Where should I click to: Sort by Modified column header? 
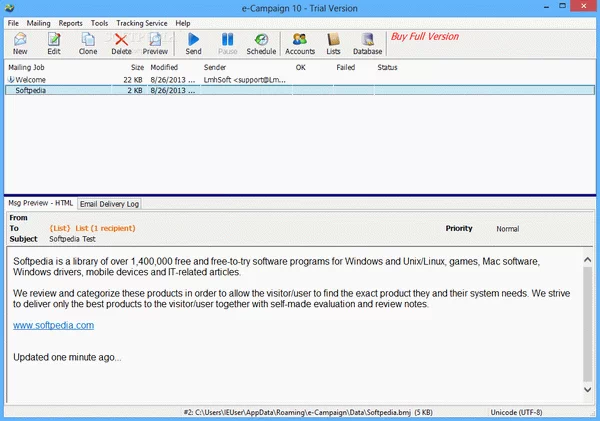(x=164, y=67)
